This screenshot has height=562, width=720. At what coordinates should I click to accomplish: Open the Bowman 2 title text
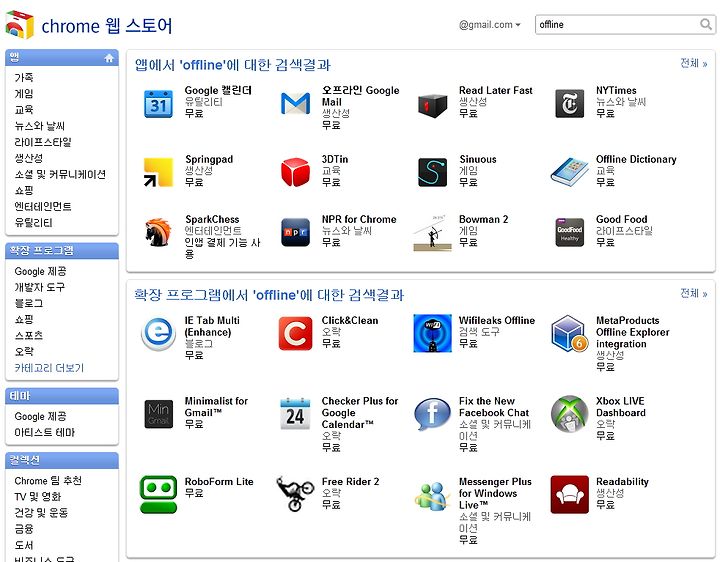pos(484,219)
